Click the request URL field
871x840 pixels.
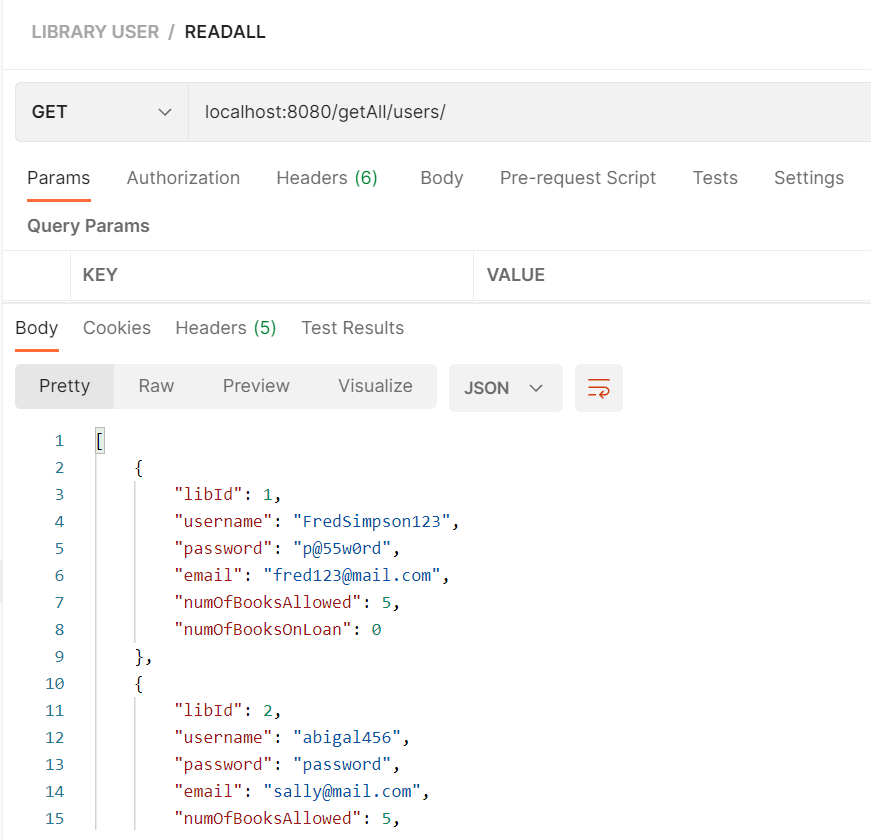529,112
